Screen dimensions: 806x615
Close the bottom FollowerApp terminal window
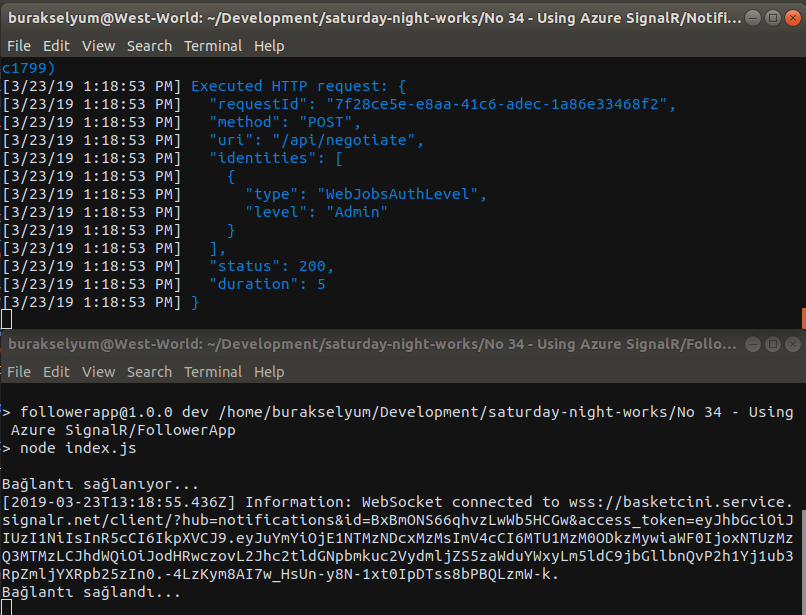pyautogui.click(x=794, y=344)
